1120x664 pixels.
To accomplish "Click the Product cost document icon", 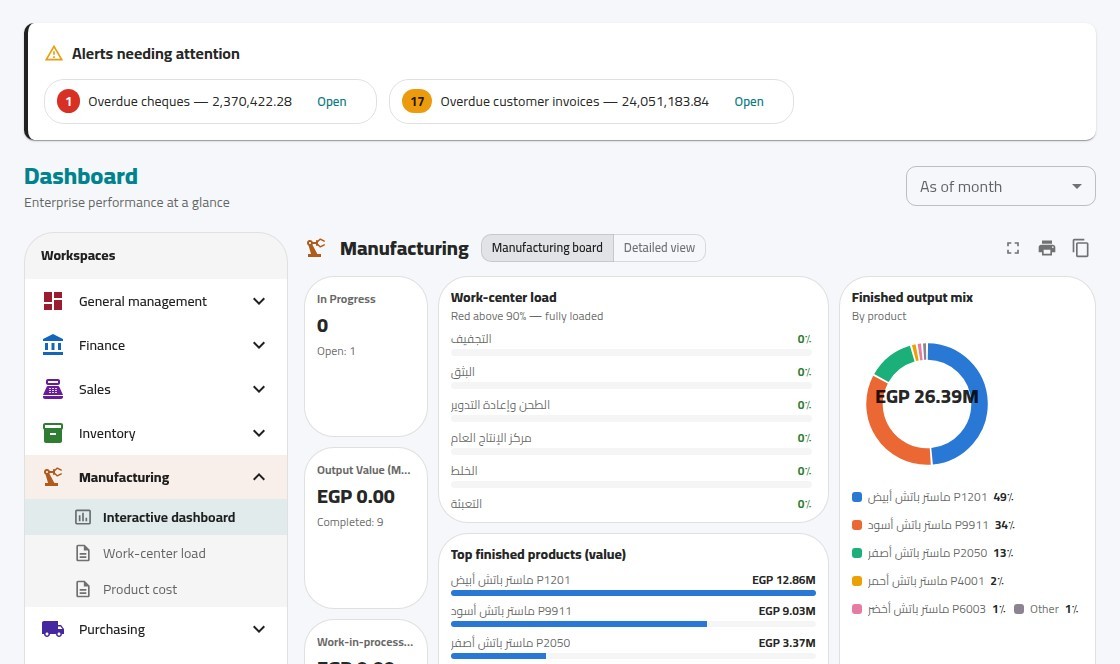I will [83, 589].
